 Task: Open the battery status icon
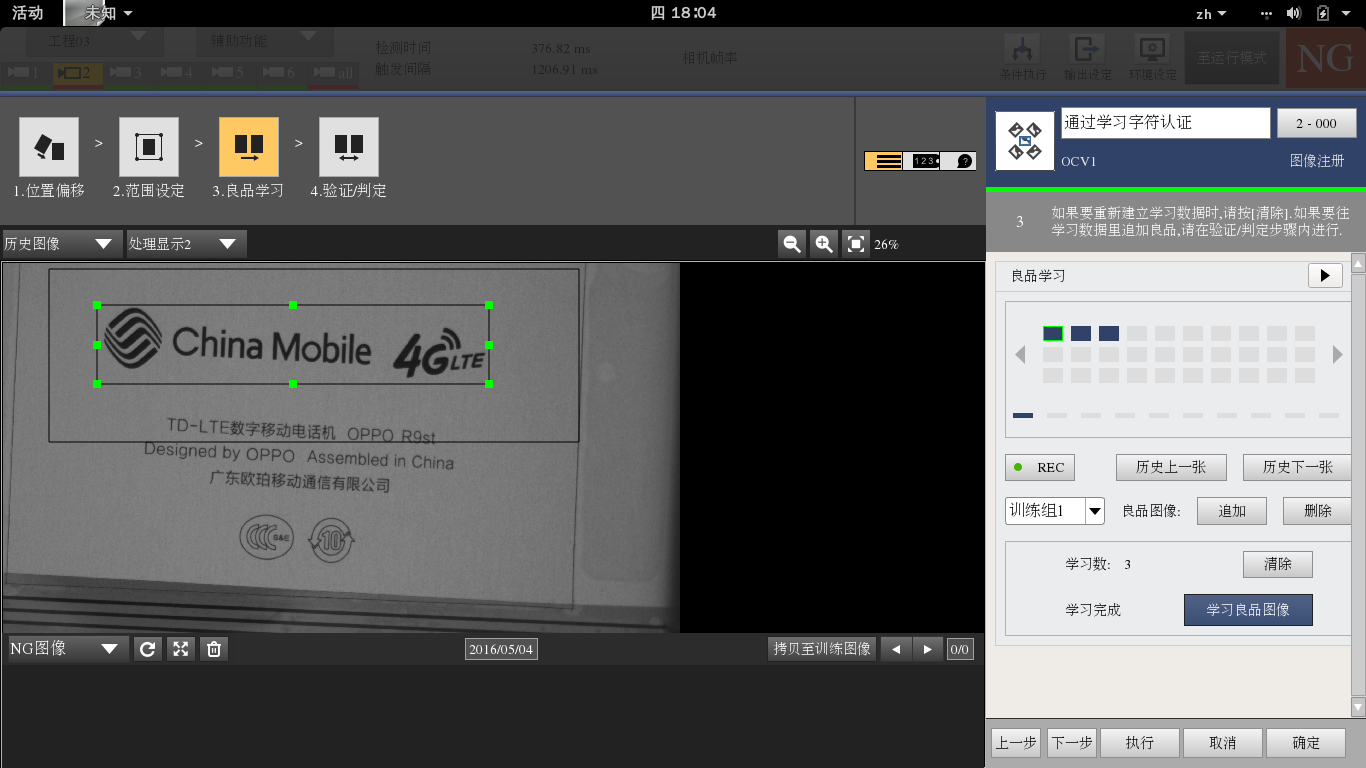(1323, 13)
